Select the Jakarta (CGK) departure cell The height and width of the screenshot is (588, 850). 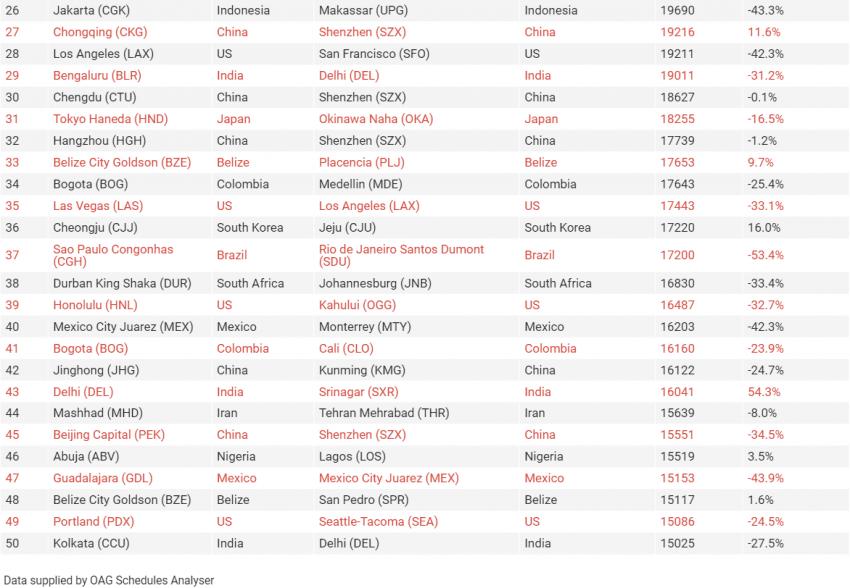(91, 10)
